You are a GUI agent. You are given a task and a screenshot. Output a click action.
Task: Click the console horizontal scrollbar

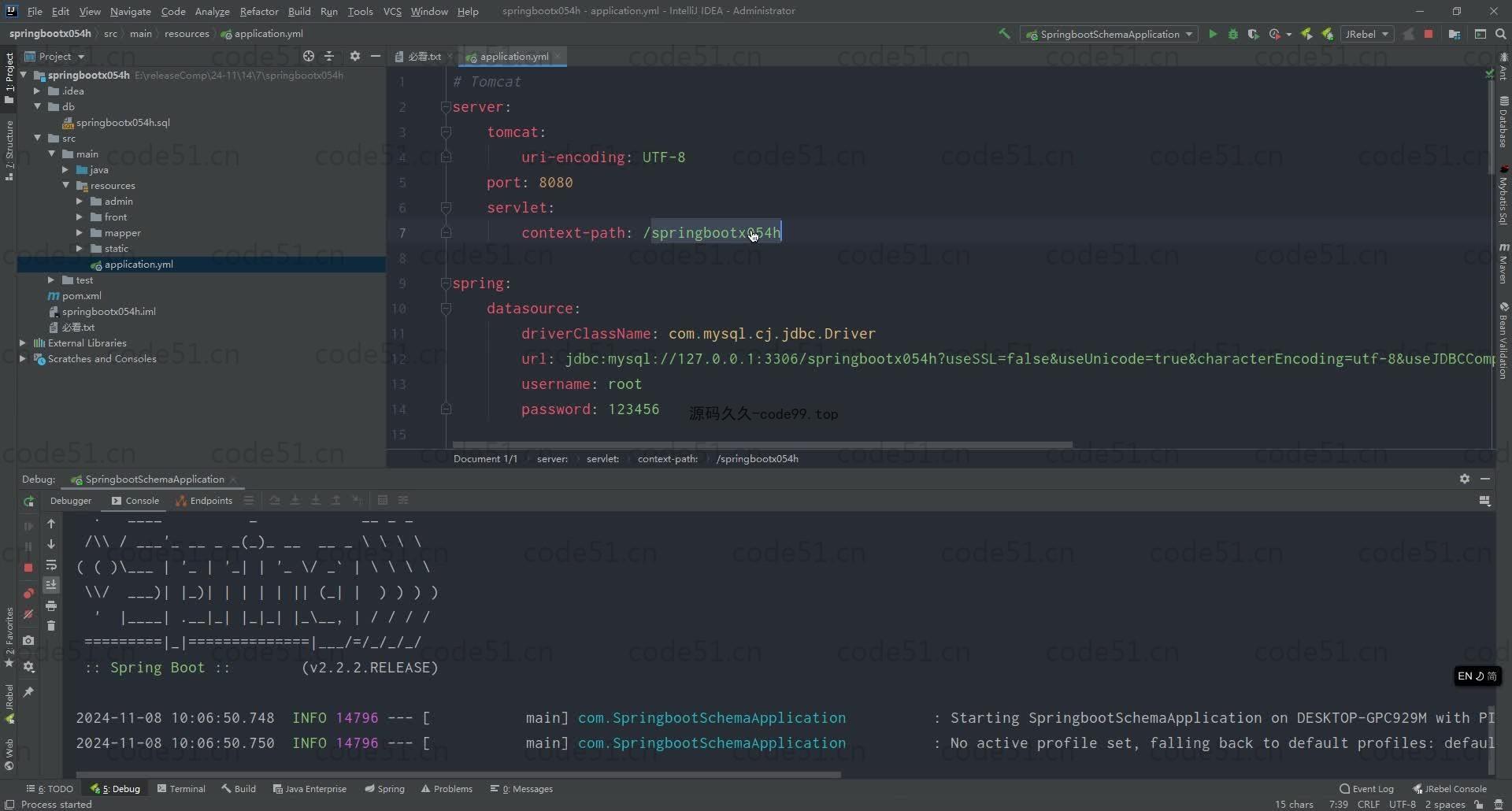pos(458,775)
